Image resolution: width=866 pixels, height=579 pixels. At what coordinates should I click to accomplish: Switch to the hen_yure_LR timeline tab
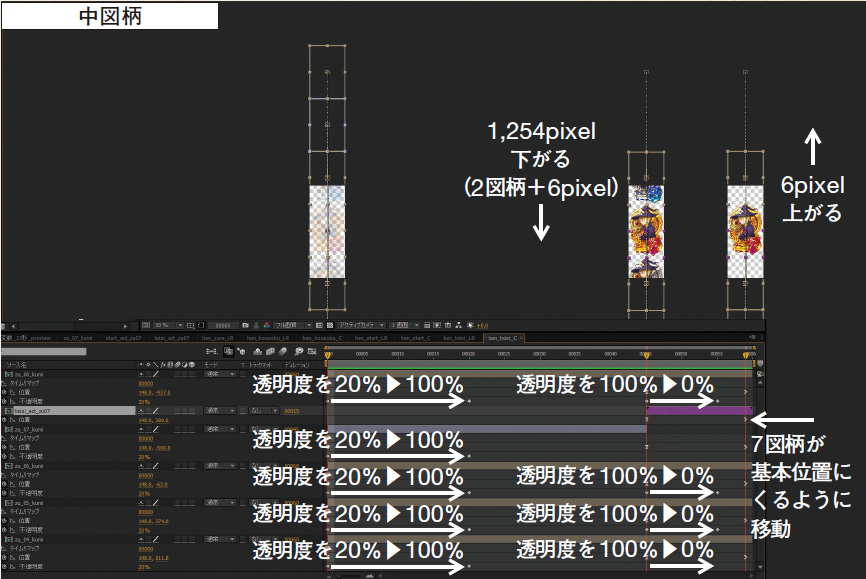click(x=218, y=338)
